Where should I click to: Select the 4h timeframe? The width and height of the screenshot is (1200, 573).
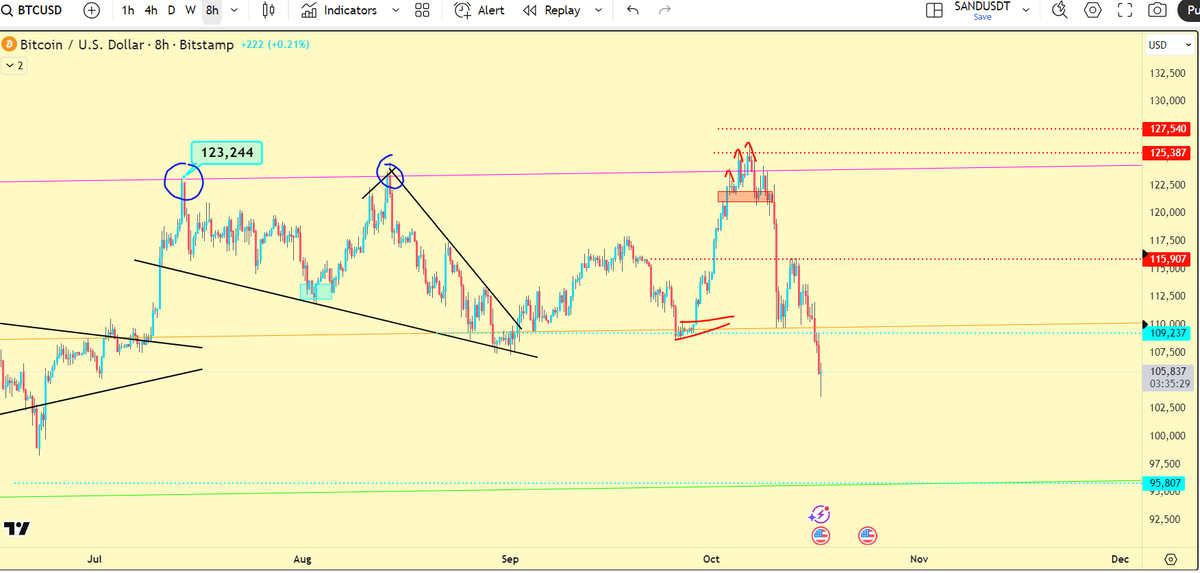coord(151,10)
